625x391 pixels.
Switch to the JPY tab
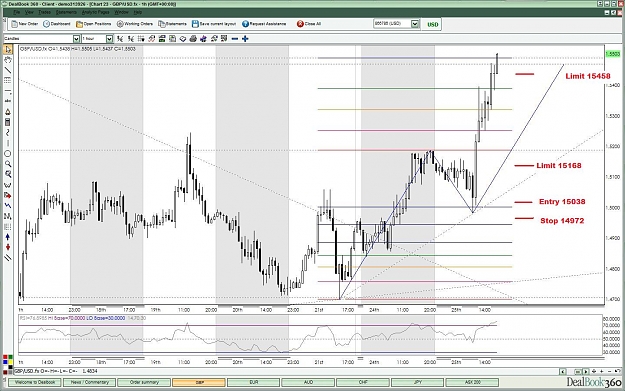click(x=417, y=382)
